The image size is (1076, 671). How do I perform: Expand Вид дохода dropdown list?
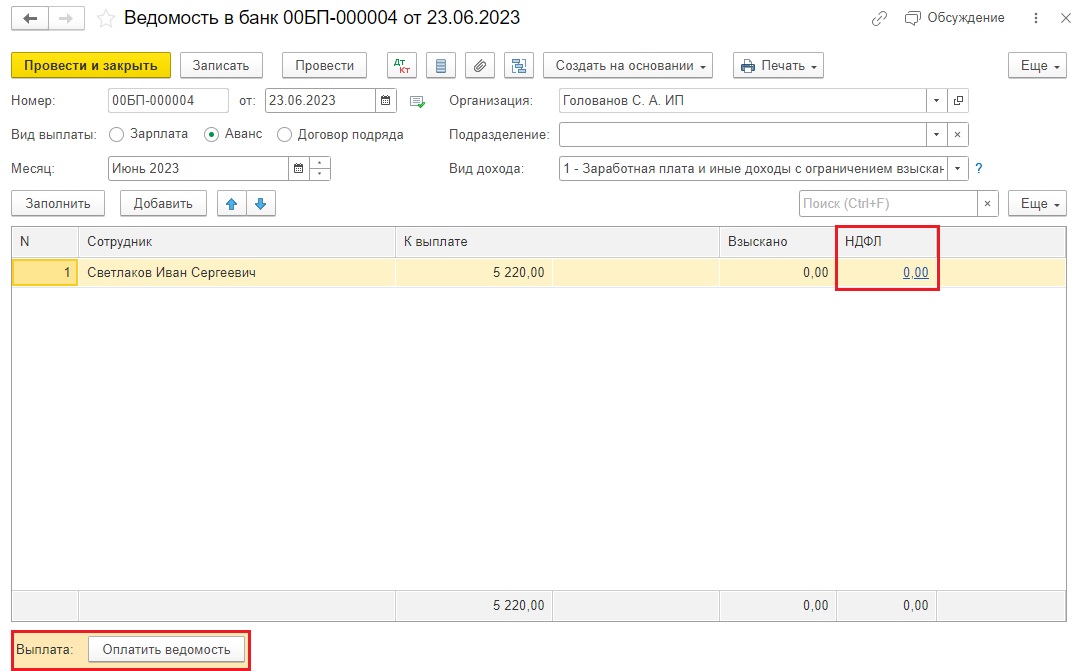(x=957, y=169)
